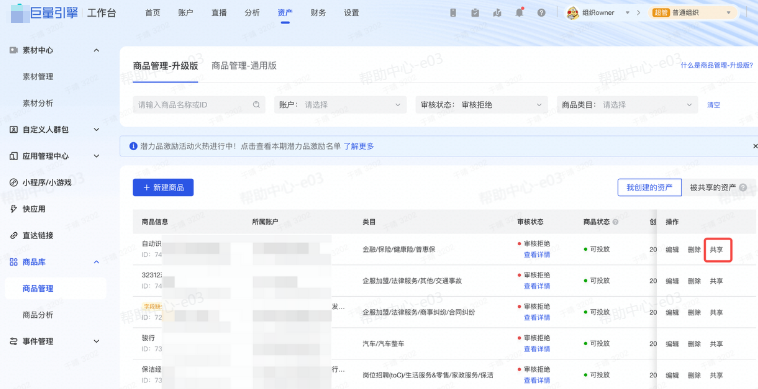The width and height of the screenshot is (758, 389).
Task: Open 资产 in top navigation
Action: click(x=285, y=13)
